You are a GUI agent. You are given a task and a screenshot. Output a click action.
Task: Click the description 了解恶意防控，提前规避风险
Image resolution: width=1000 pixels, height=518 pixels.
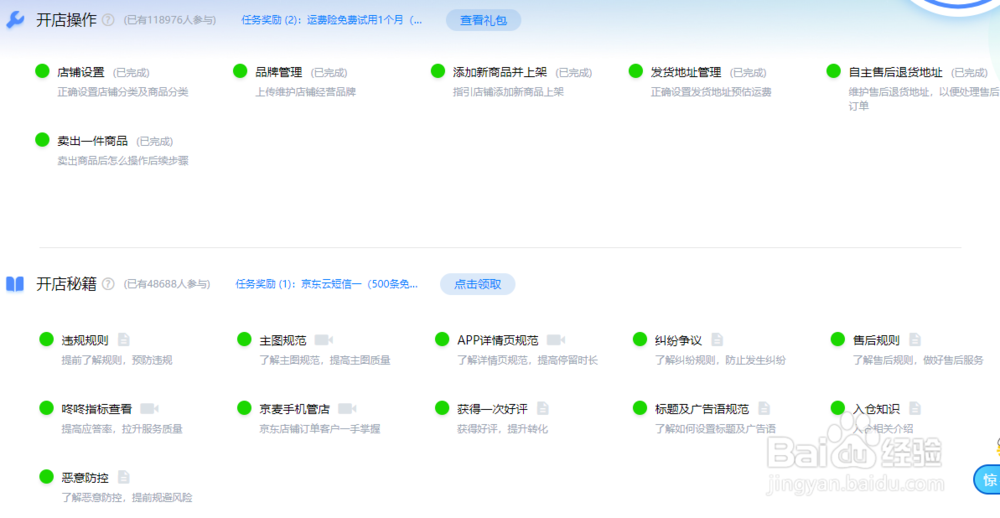coord(127,498)
